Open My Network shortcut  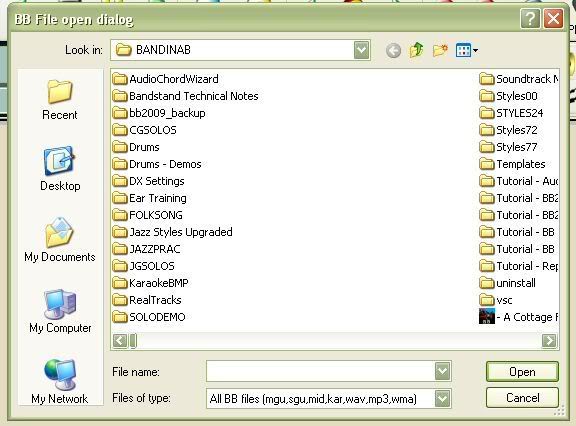(x=60, y=382)
